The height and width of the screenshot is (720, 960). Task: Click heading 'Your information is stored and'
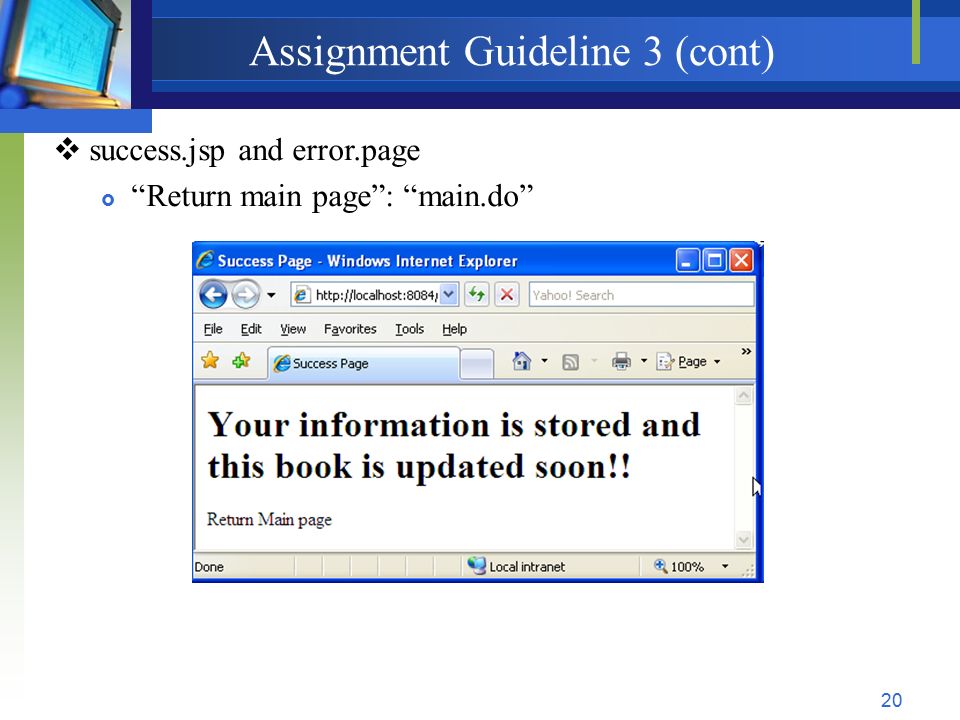point(454,425)
